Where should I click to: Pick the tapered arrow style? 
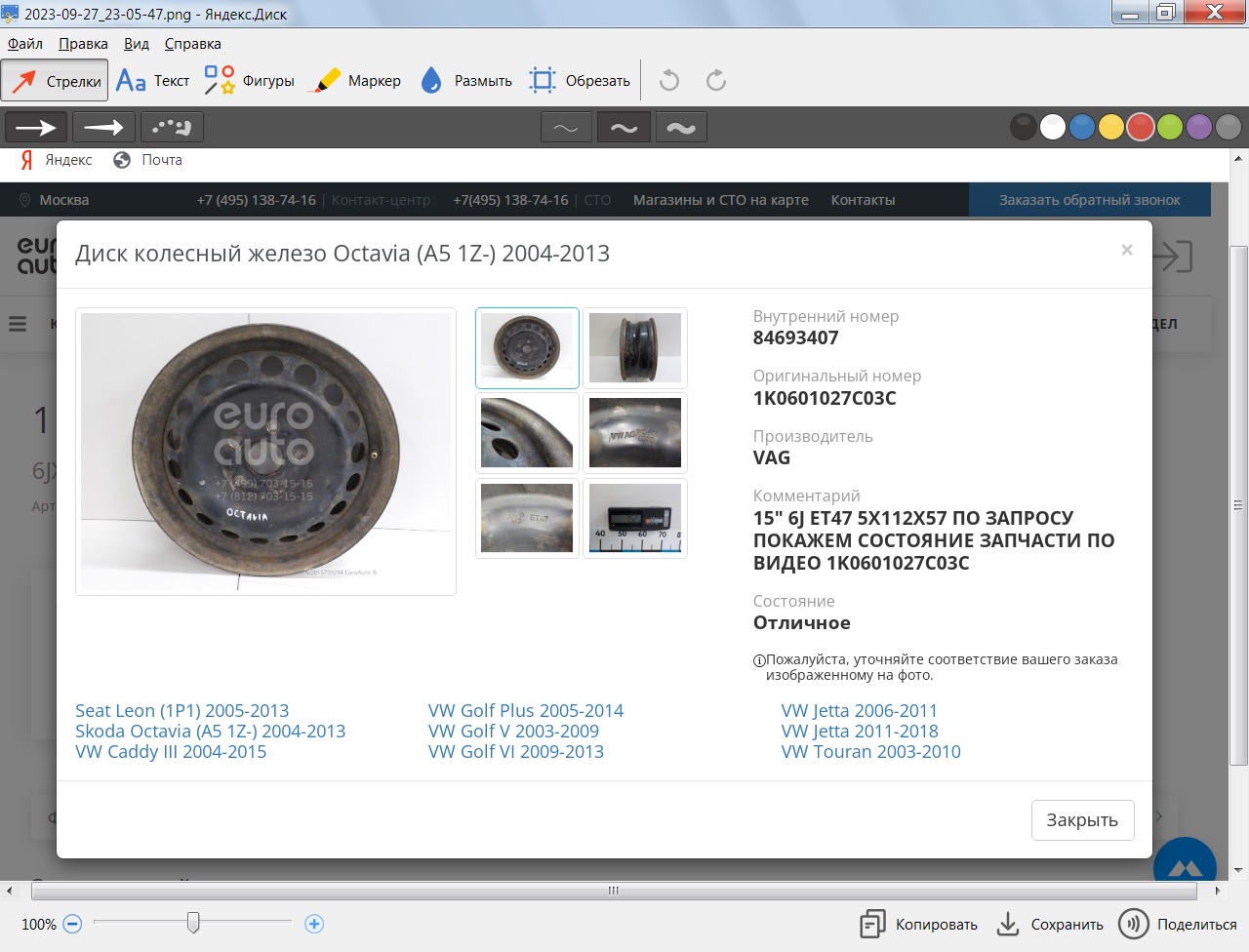(103, 128)
